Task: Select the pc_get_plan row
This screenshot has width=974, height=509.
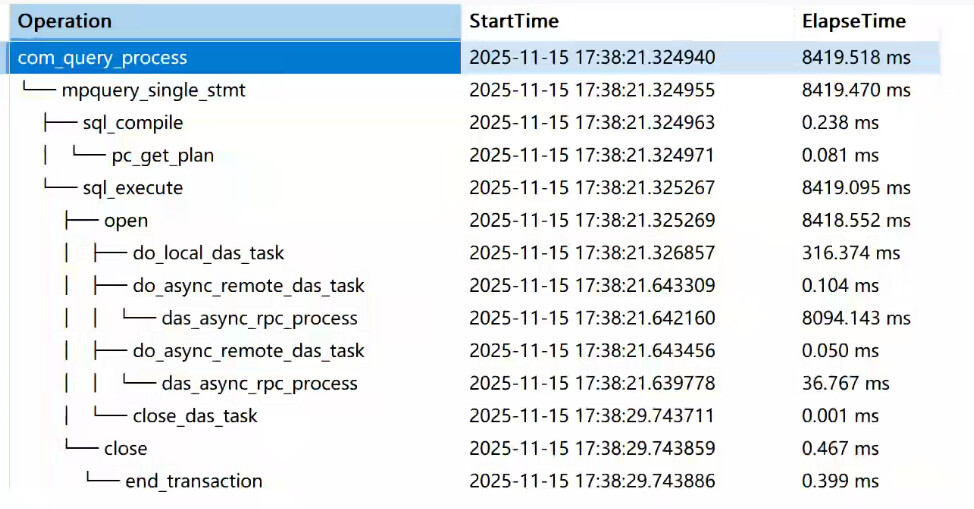Action: (x=162, y=155)
